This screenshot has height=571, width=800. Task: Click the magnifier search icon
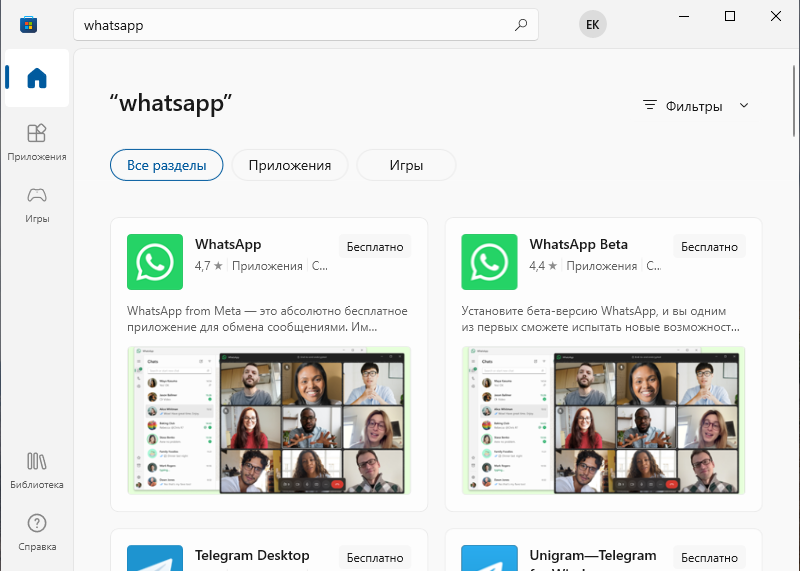click(x=521, y=24)
